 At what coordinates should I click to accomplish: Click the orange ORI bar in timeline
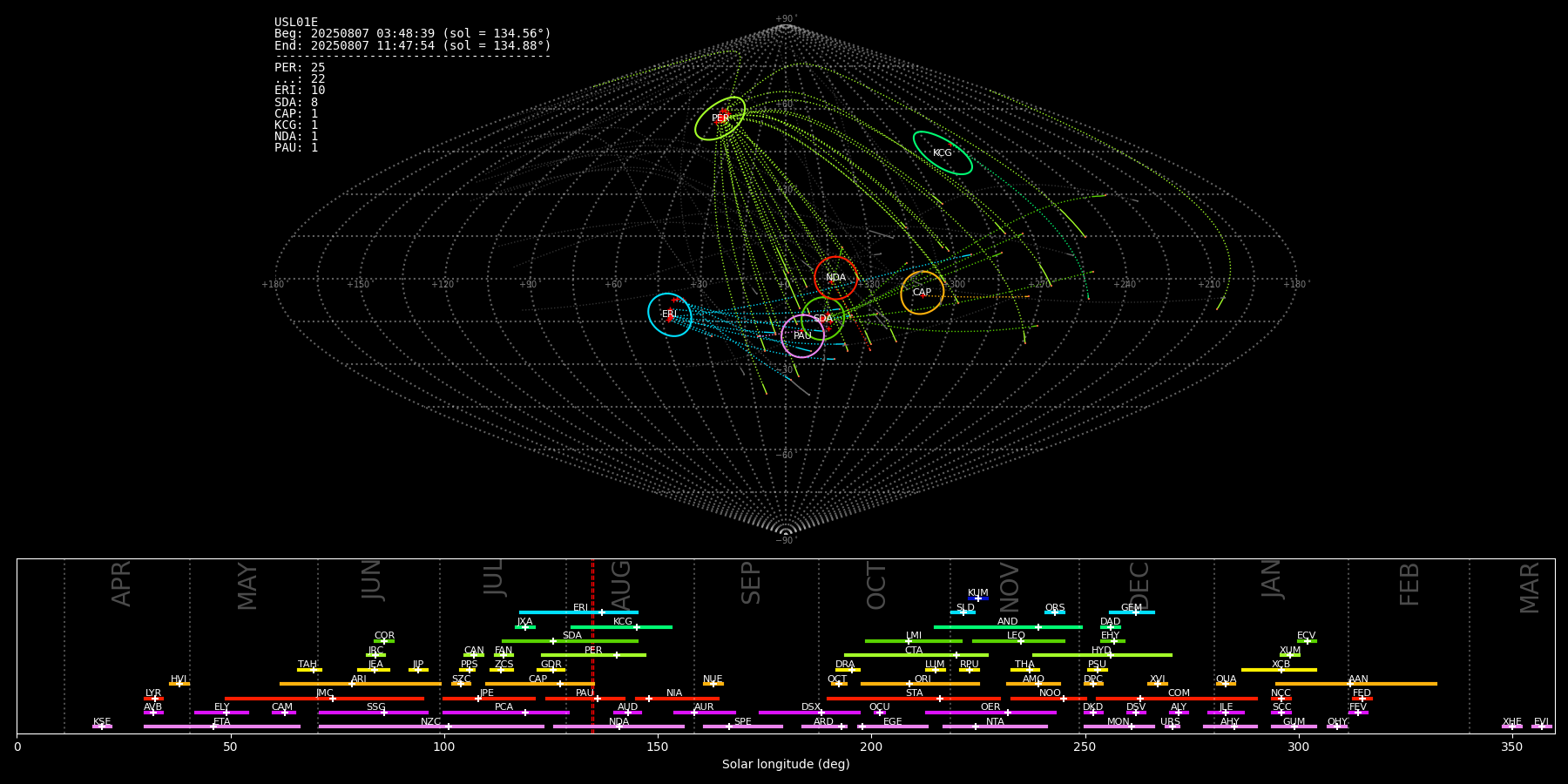pos(920,684)
